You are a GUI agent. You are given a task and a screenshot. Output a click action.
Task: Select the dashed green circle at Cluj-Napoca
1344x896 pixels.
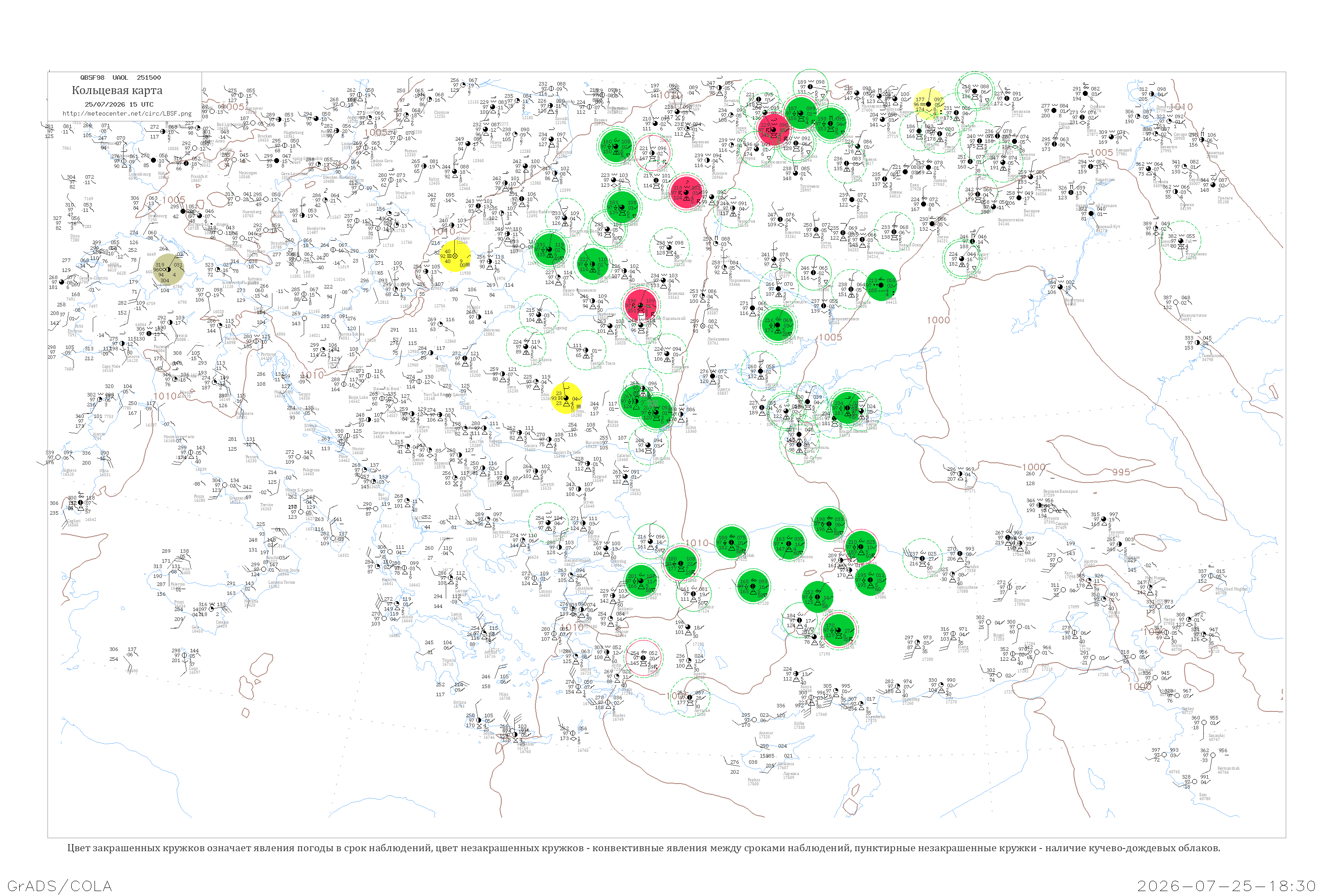[x=526, y=346]
